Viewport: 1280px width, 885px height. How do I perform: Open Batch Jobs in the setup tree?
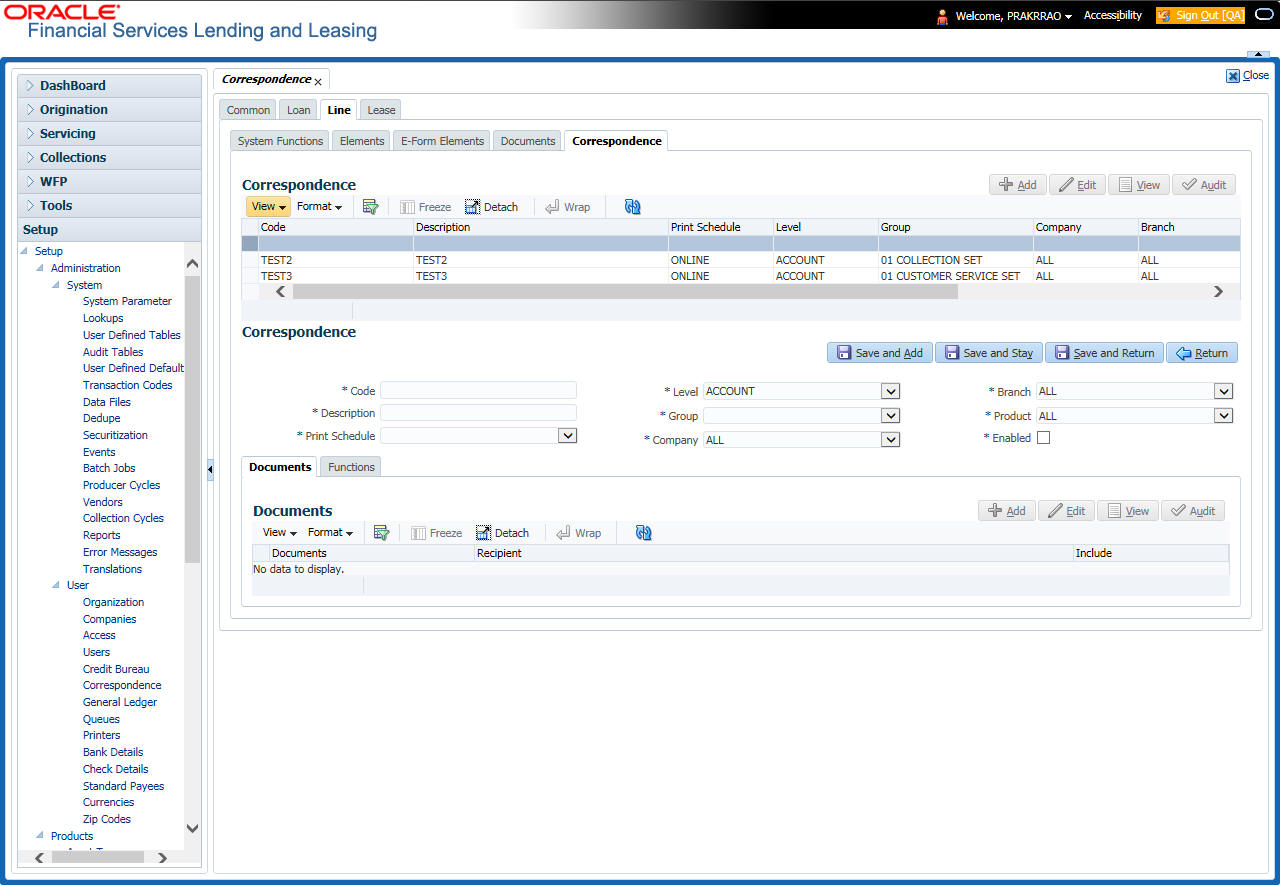(109, 468)
